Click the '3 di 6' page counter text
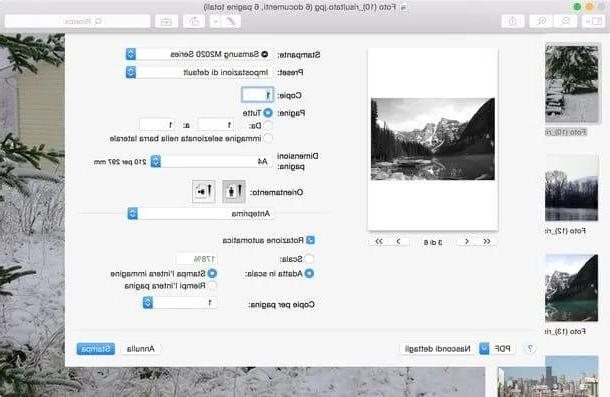 (433, 242)
